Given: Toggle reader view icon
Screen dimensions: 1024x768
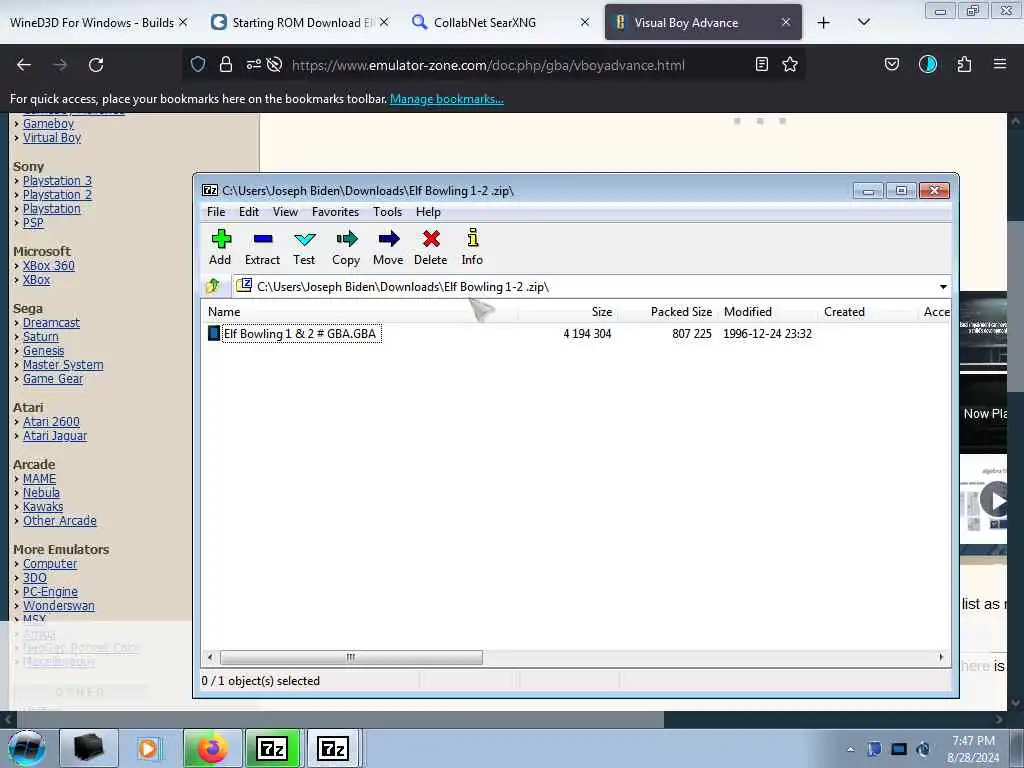Looking at the screenshot, I should [x=761, y=64].
